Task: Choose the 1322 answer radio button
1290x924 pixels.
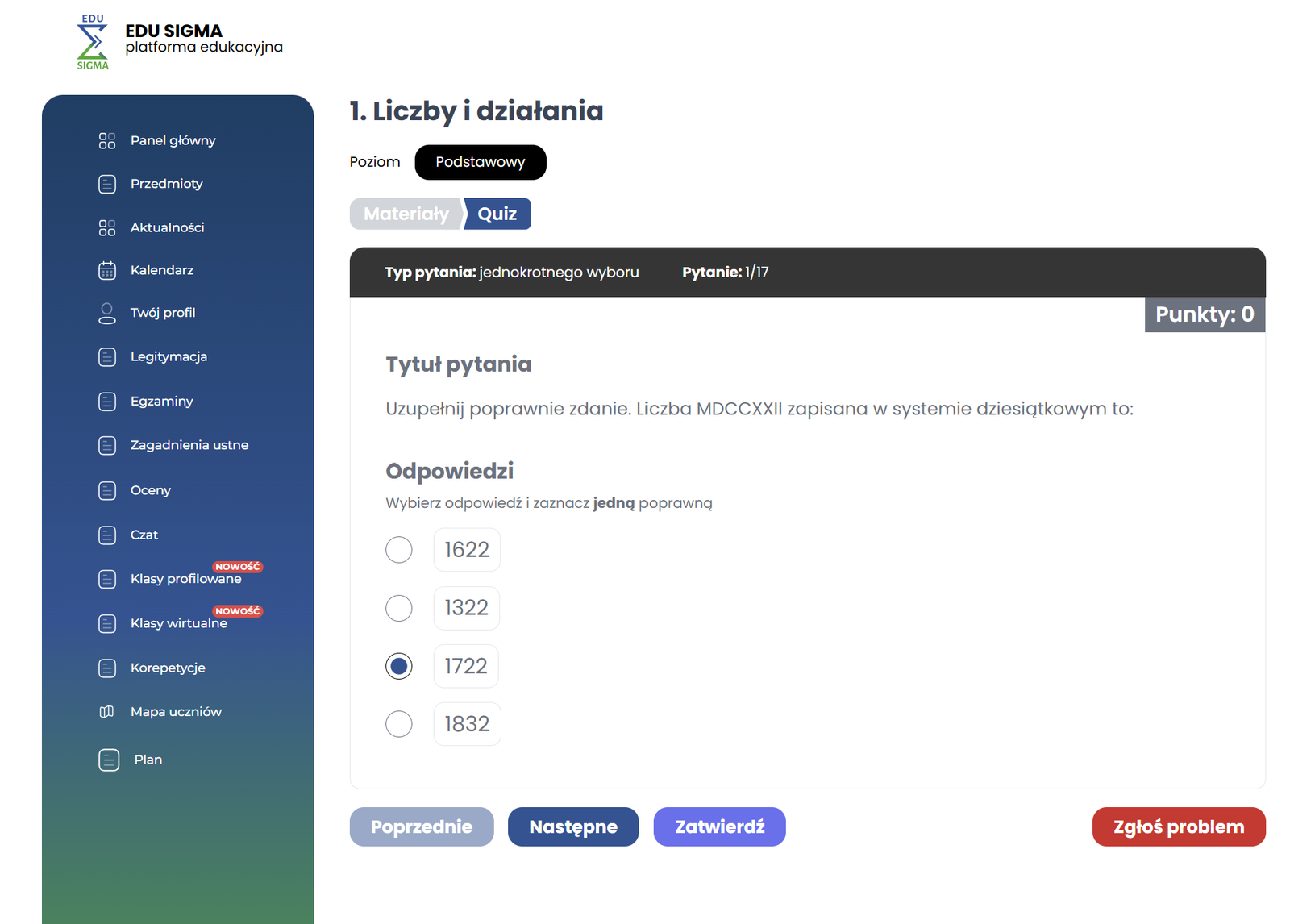Action: click(x=399, y=608)
